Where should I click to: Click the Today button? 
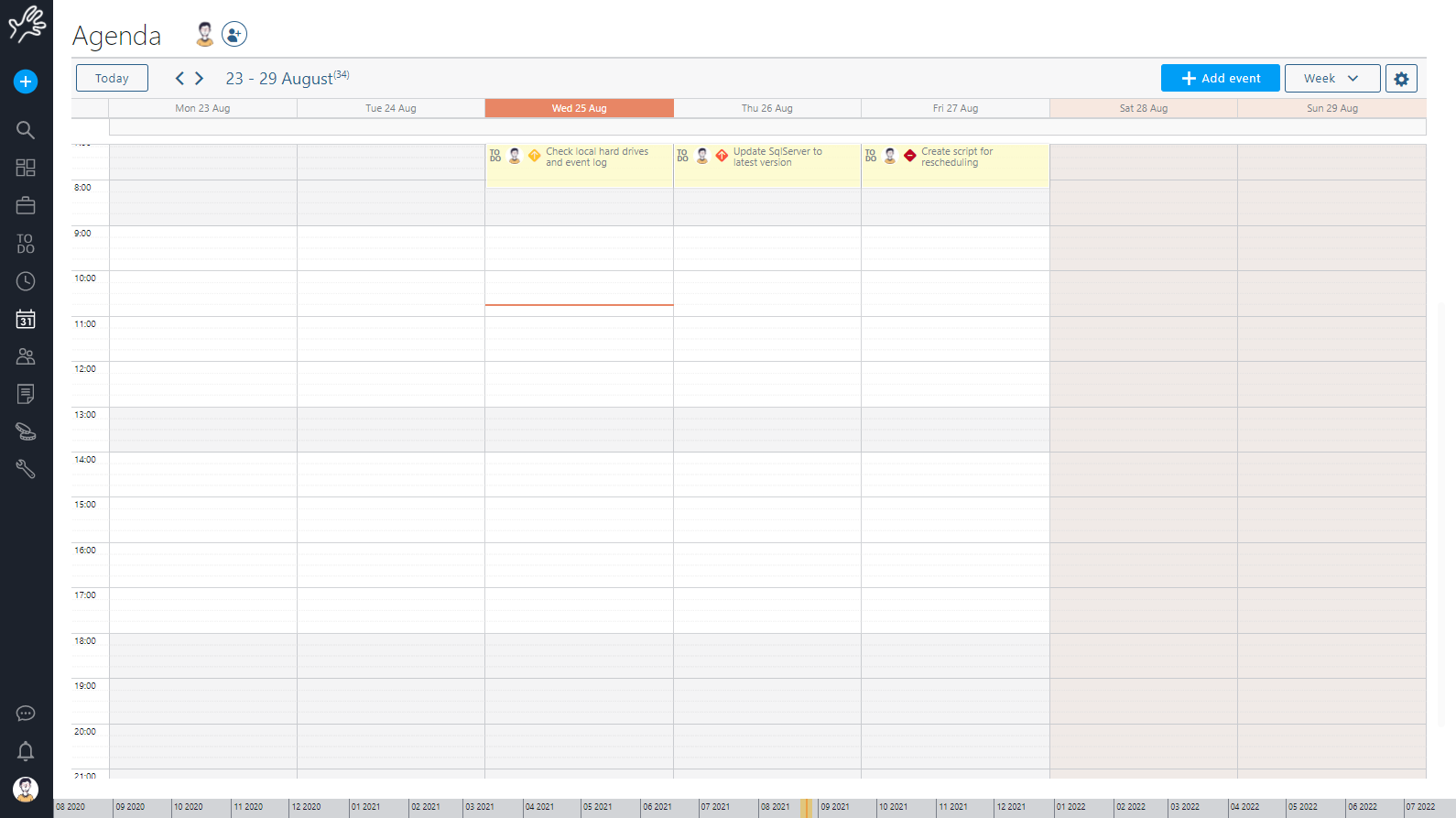[112, 79]
